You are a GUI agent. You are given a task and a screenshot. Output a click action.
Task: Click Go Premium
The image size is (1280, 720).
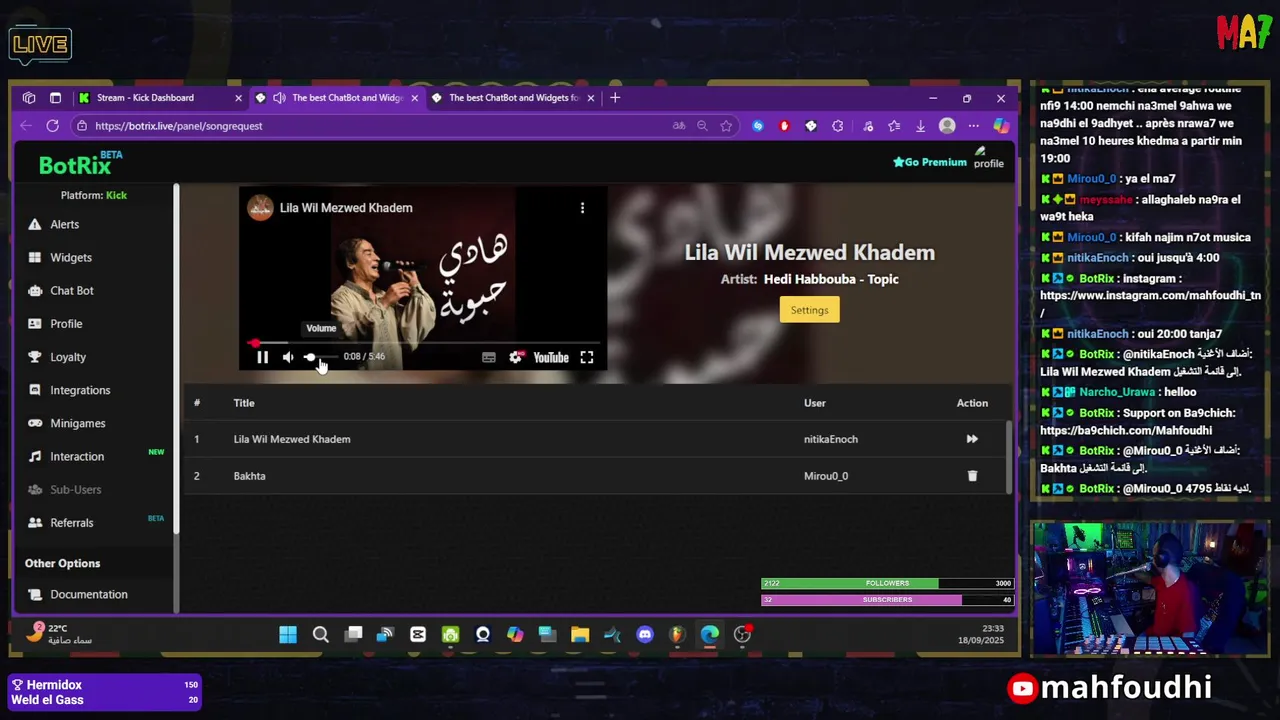(930, 162)
